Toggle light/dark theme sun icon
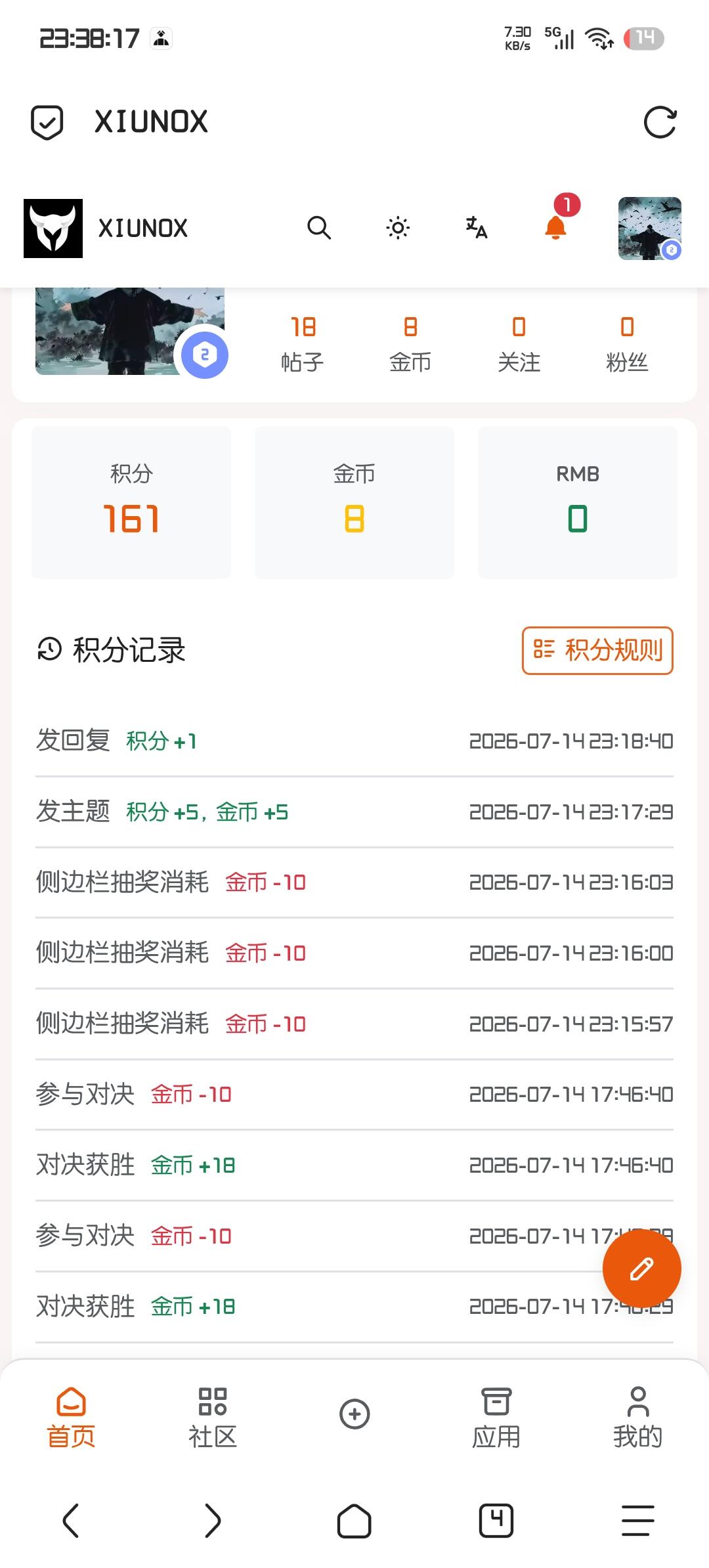The width and height of the screenshot is (709, 1568). [398, 228]
